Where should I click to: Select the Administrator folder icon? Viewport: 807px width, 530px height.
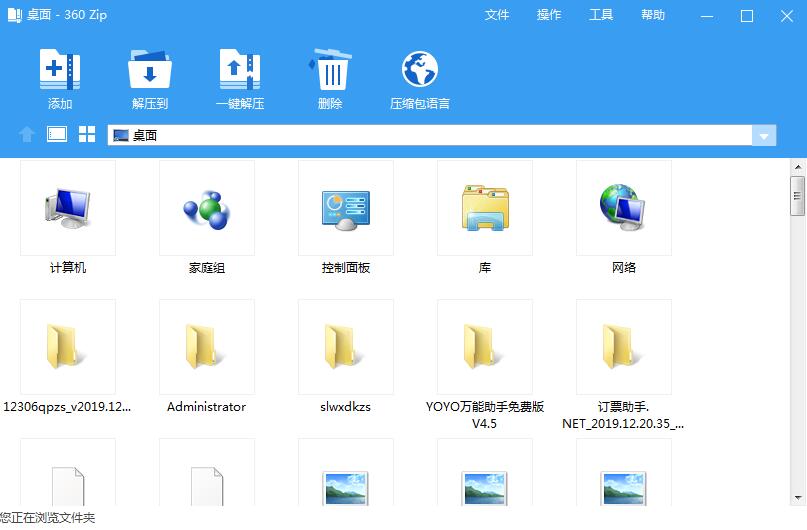(207, 347)
